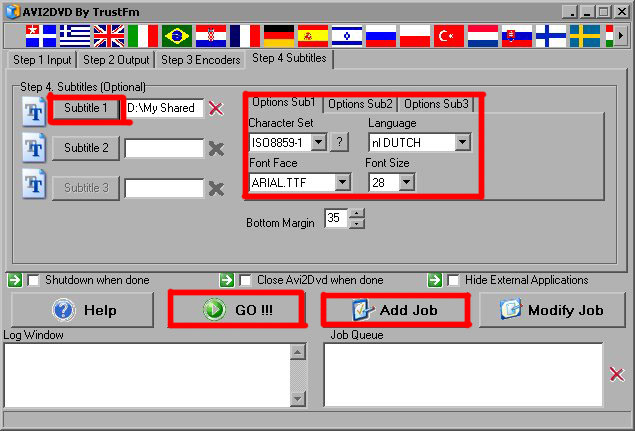Switch to Step 1 Input tab
This screenshot has width=635, height=431.
42,60
